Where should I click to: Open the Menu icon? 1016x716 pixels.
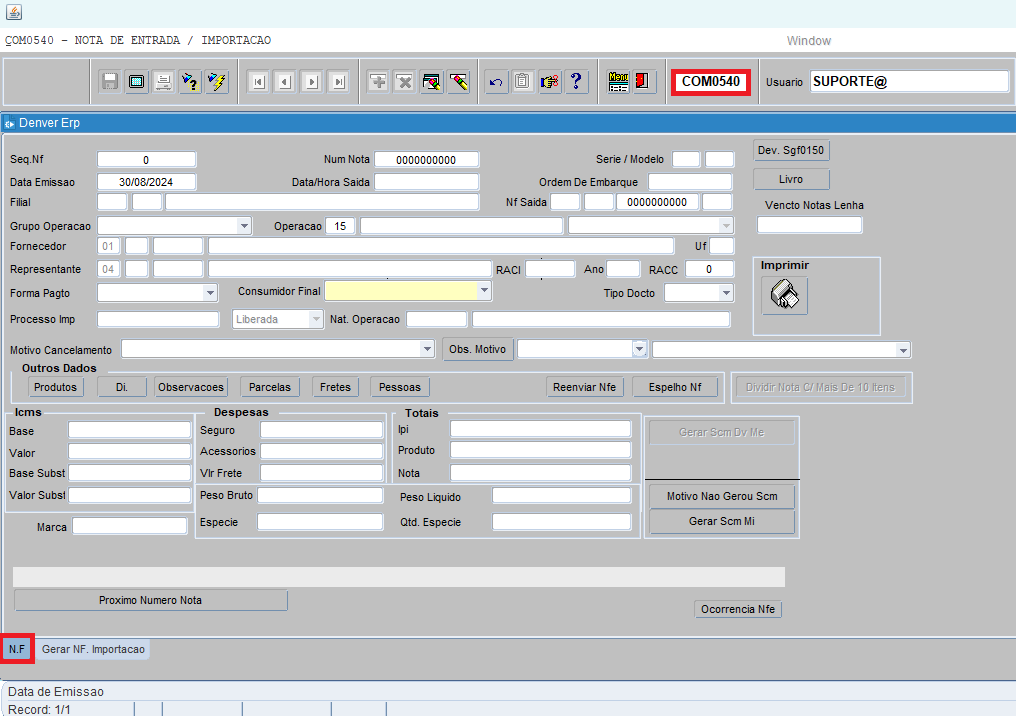[618, 82]
